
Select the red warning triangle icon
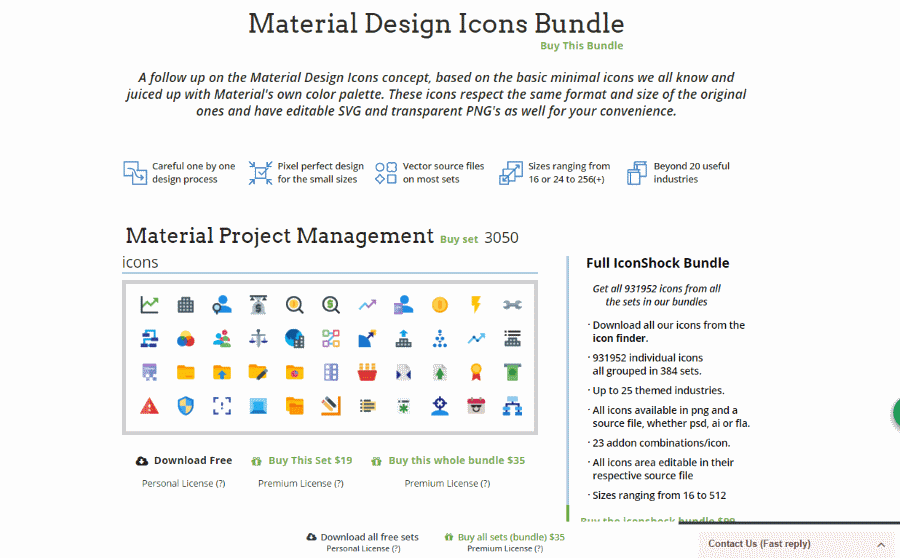(149, 406)
